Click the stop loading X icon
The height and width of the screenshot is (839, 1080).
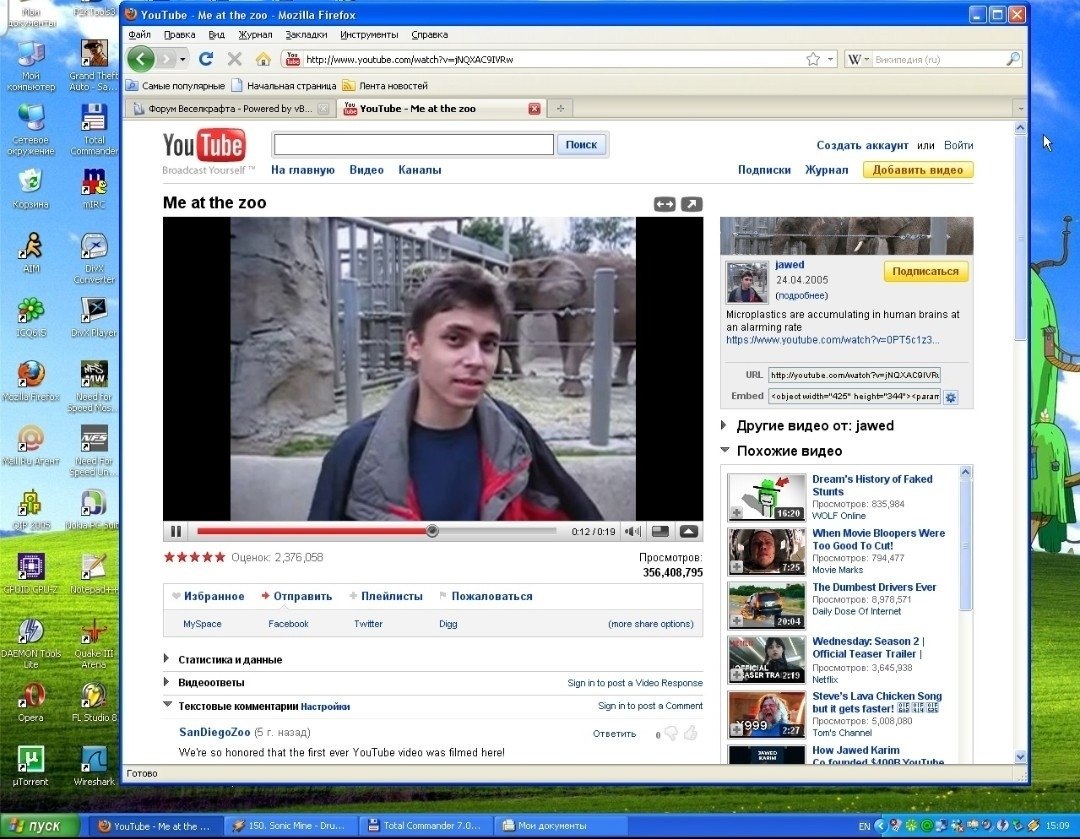(x=234, y=59)
